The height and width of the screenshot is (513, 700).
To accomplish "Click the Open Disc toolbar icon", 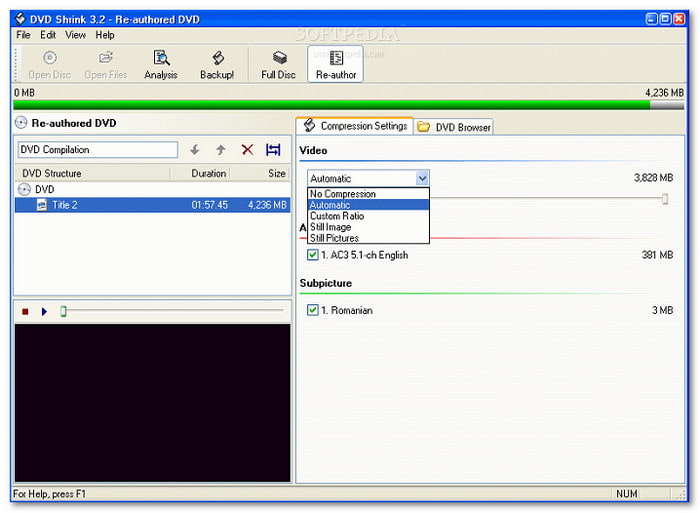I will 50,58.
